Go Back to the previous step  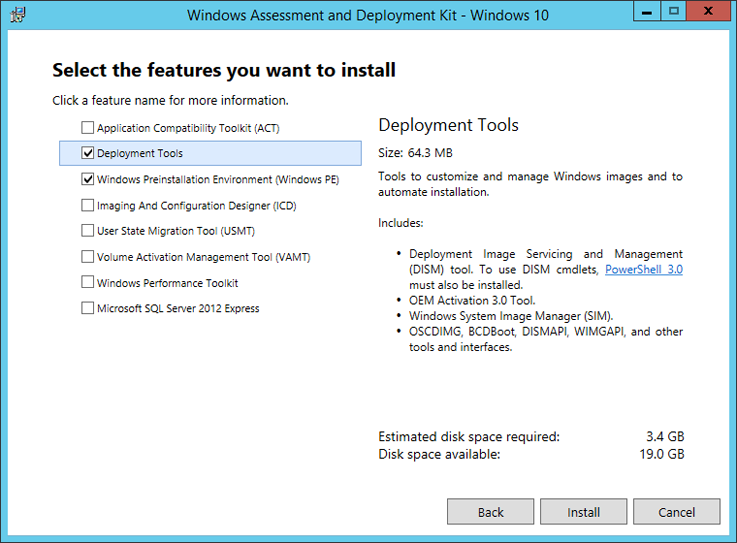tap(490, 512)
